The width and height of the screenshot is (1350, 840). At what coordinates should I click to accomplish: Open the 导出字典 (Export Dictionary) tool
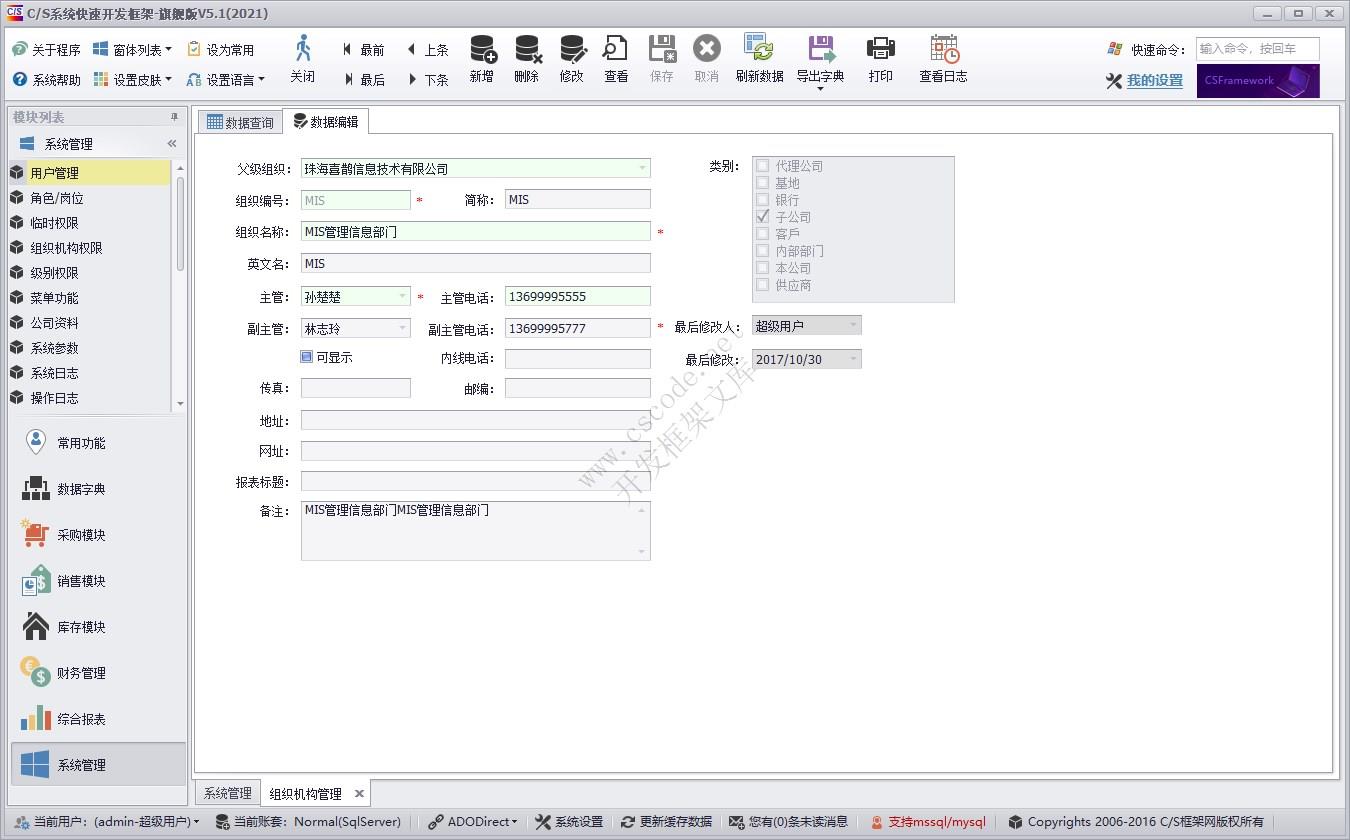click(x=818, y=58)
